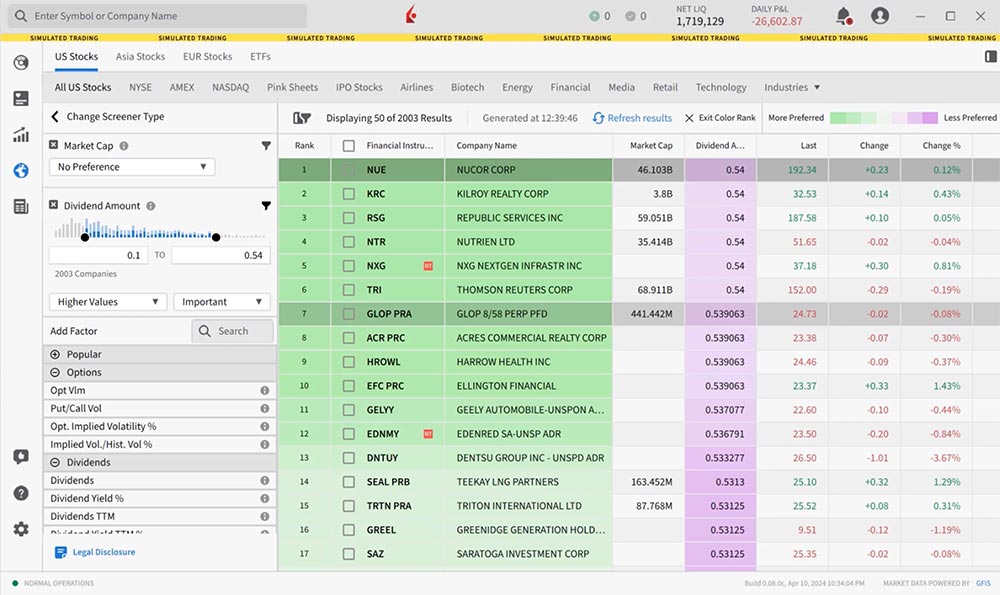This screenshot has height=595, width=1000.
Task: Expand the Industries menu
Action: coord(792,87)
